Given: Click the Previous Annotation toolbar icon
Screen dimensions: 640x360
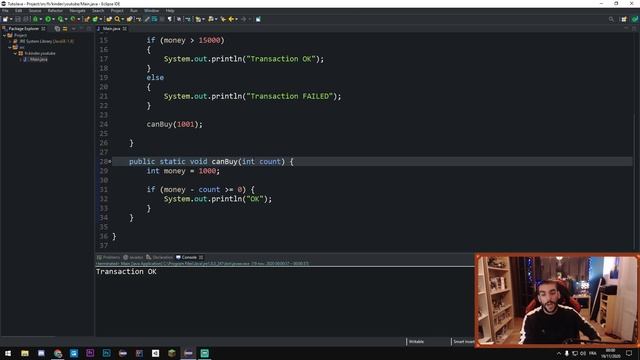Looking at the screenshot, I should tap(210, 19).
